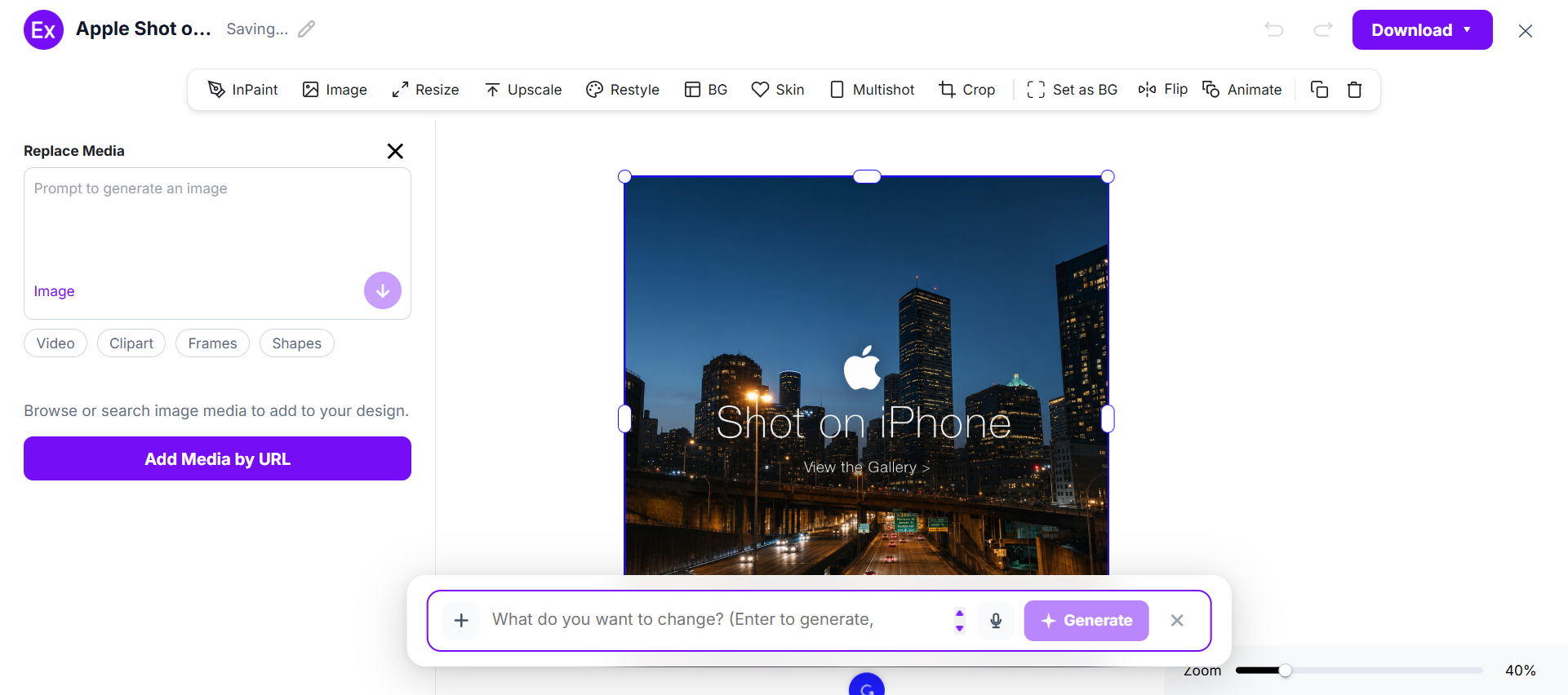Click the Upscale option
The width and height of the screenshot is (1568, 695).
click(x=523, y=90)
